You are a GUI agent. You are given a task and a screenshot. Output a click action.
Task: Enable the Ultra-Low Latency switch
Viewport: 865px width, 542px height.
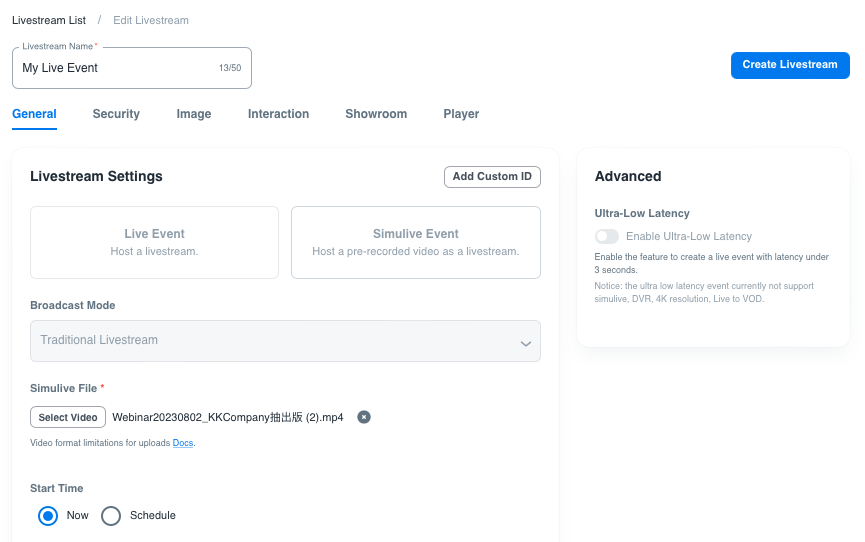tap(606, 237)
